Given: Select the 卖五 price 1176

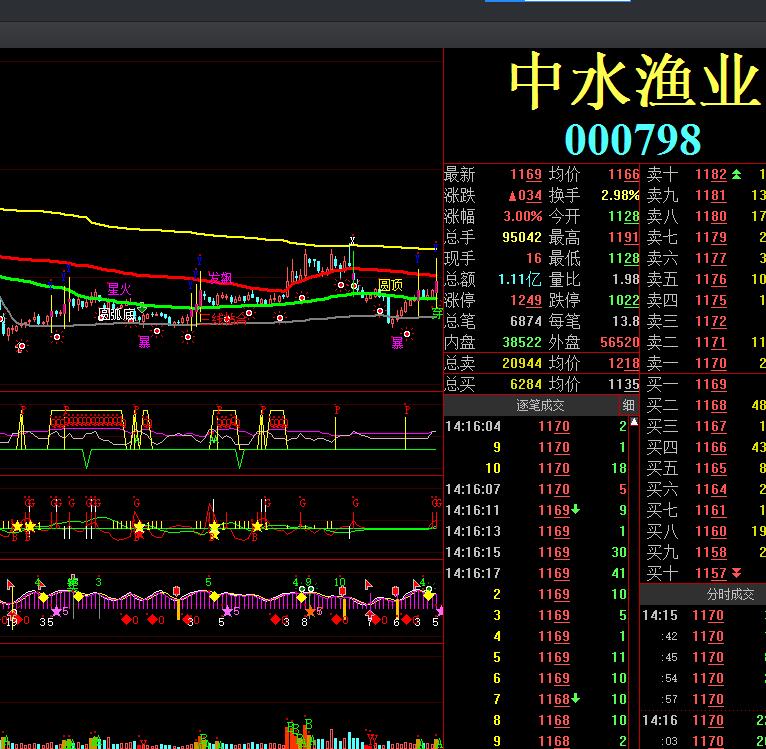Looking at the screenshot, I should coord(711,279).
